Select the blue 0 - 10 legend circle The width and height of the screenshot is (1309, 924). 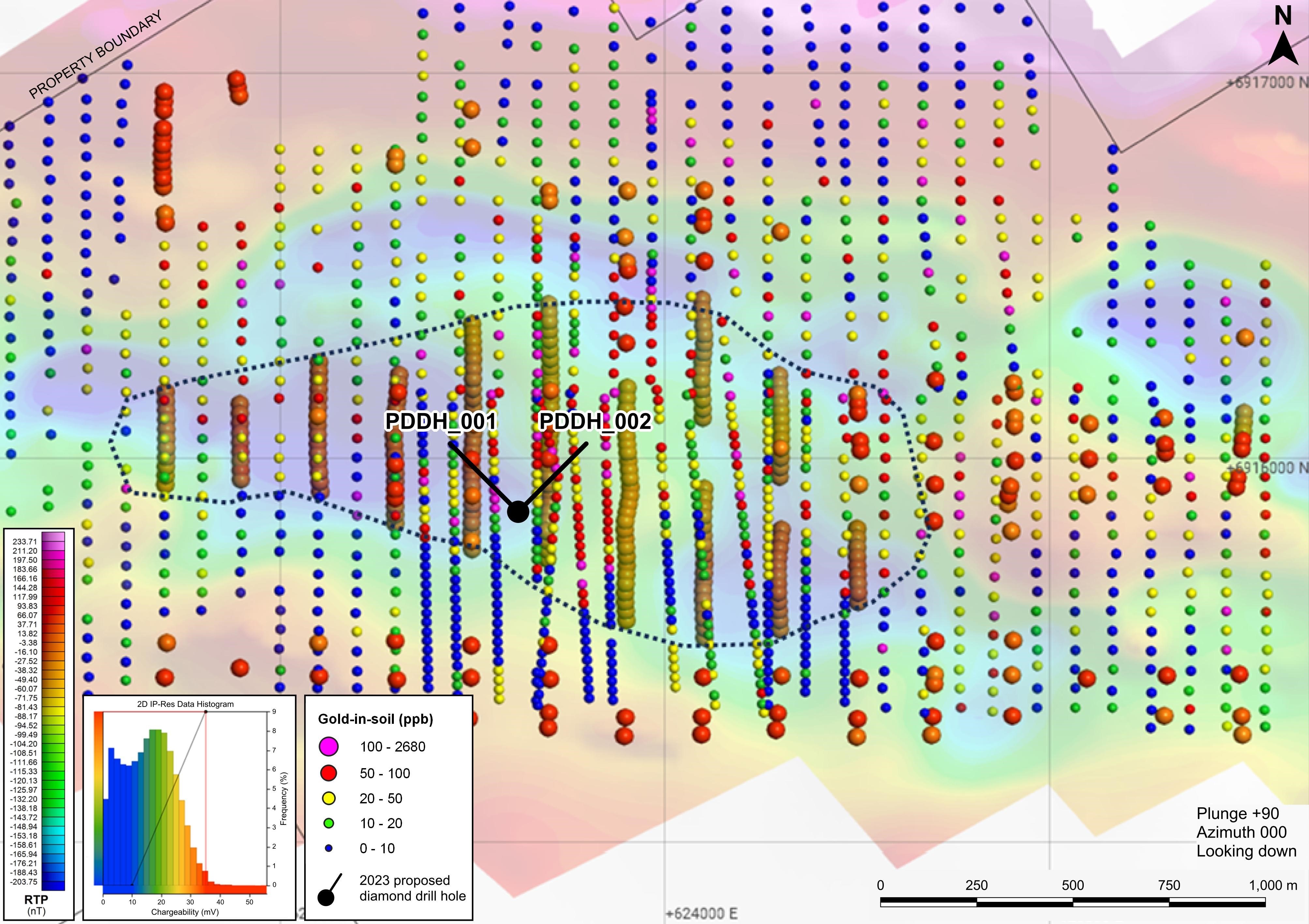click(x=328, y=848)
